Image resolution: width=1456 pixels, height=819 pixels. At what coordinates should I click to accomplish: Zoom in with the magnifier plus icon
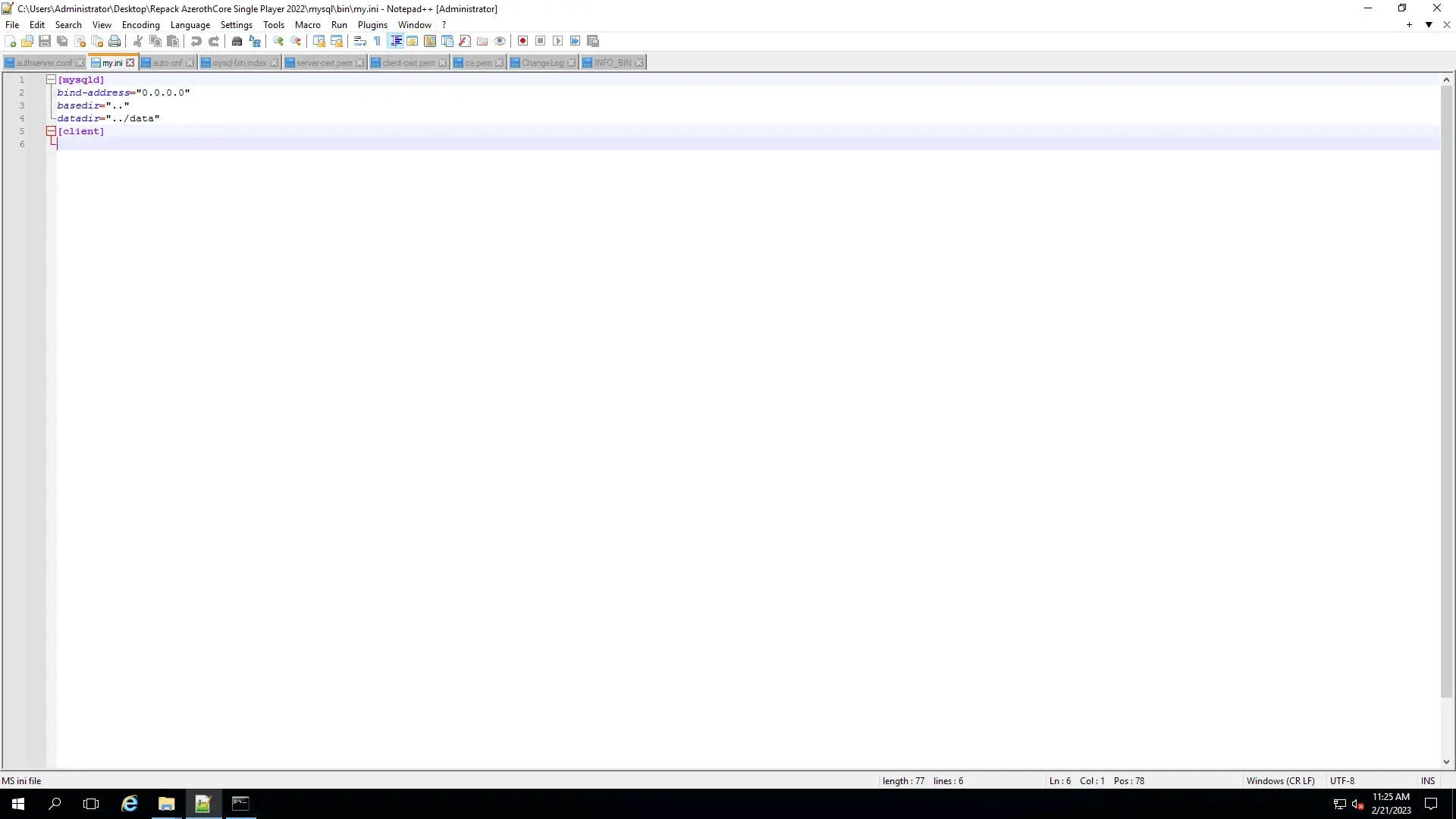[278, 41]
